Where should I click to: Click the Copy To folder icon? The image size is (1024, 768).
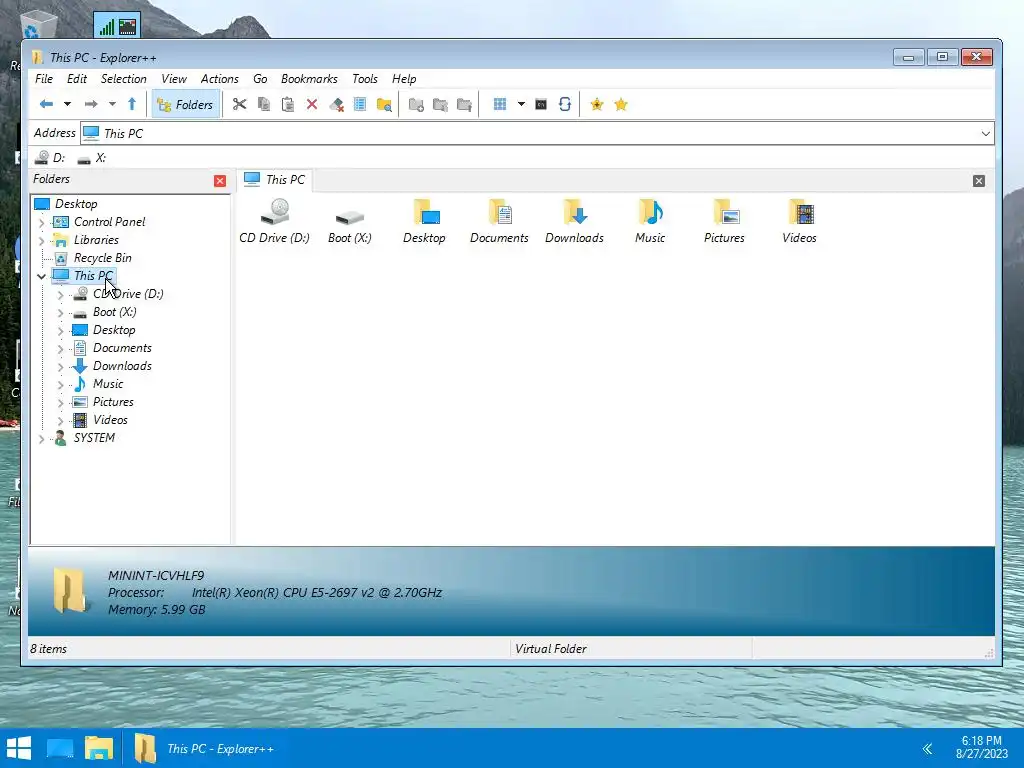coord(440,104)
